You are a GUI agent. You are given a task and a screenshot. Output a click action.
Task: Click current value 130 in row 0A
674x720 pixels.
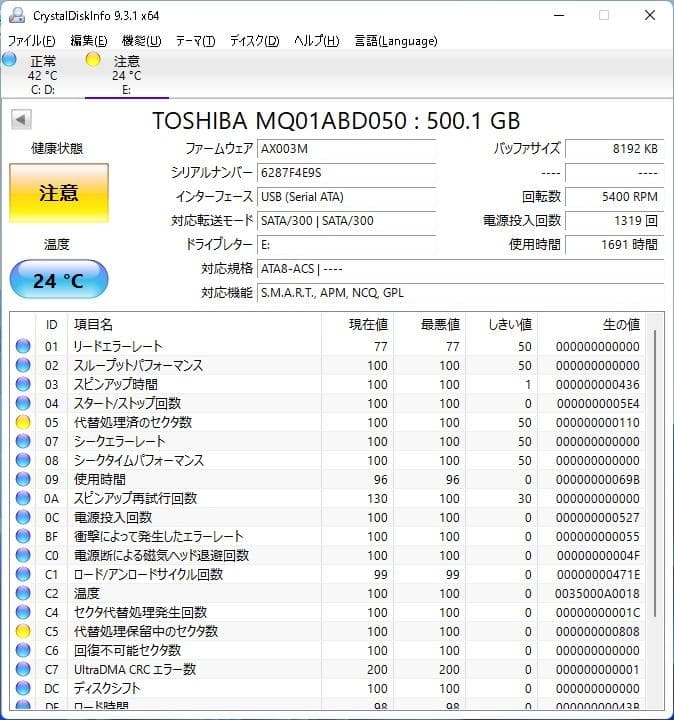(x=377, y=499)
